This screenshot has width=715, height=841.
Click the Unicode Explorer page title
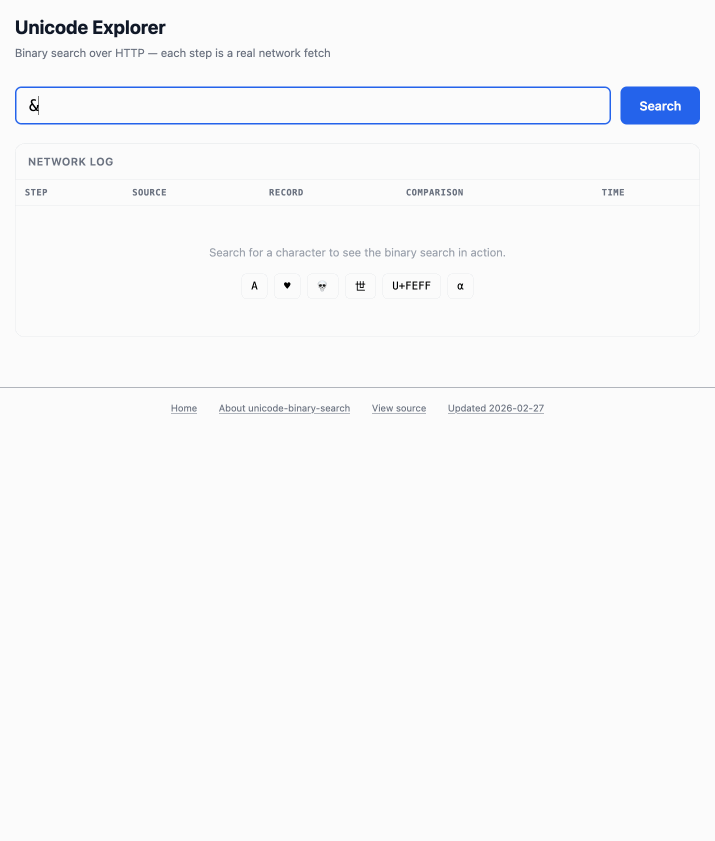[90, 28]
